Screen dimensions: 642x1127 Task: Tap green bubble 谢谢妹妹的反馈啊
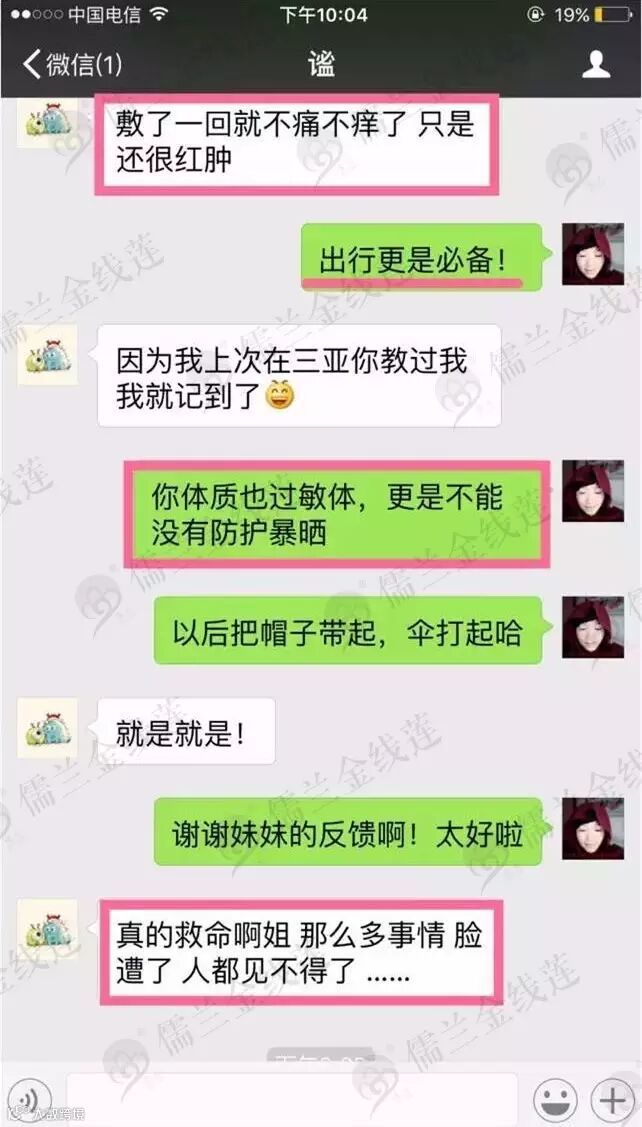(348, 832)
